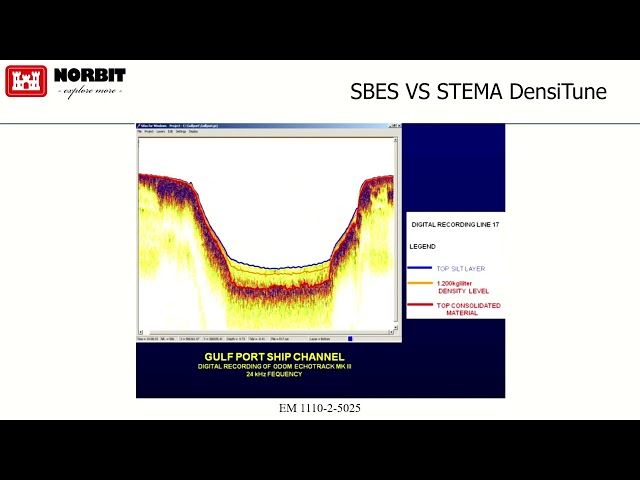Click the echogram channel bottom in the plot
The width and height of the screenshot is (640, 480).
(x=280, y=286)
